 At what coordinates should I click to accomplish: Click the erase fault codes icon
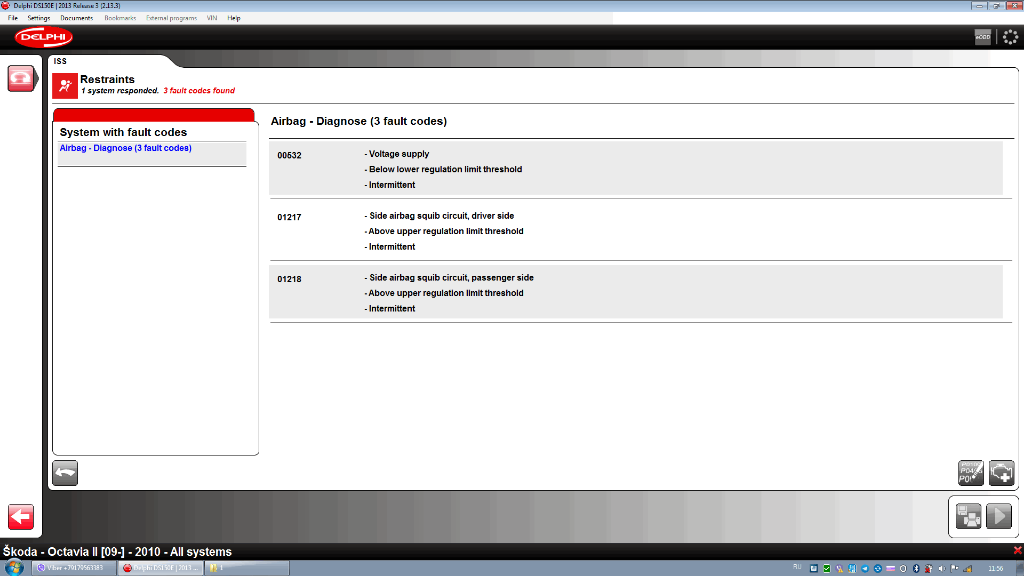click(970, 472)
